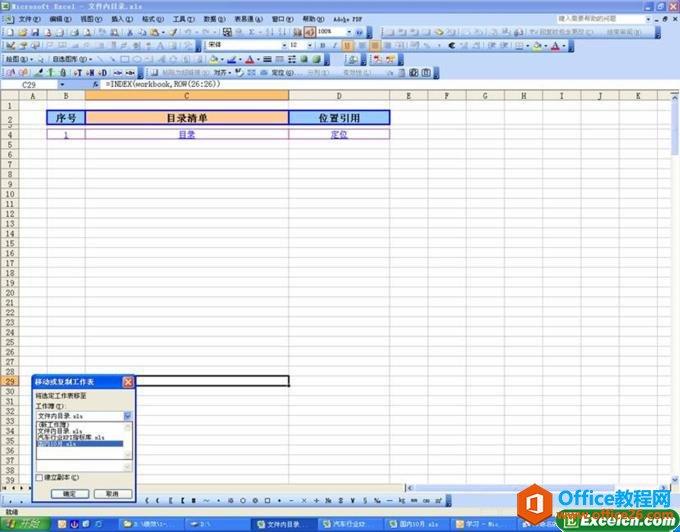This screenshot has width=680, height=532.
Task: Click the Cancel button in Move dialog
Action: (x=112, y=494)
